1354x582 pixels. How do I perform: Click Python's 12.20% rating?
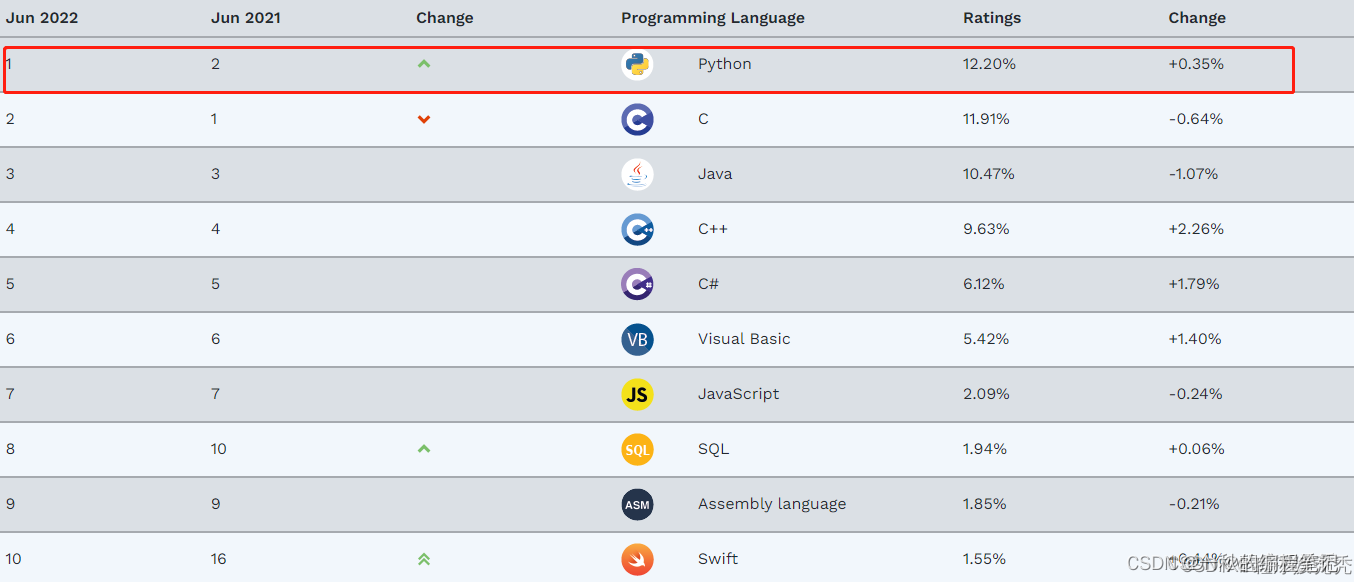(x=989, y=64)
